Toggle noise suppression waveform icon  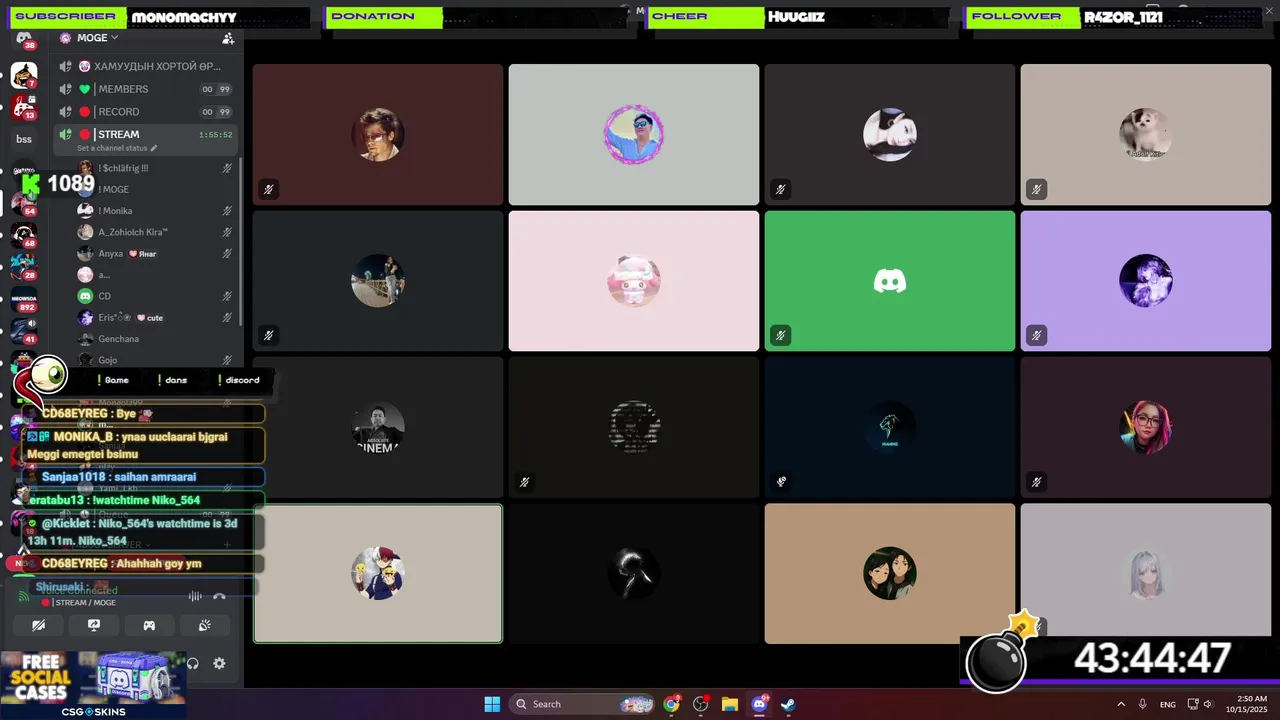tap(196, 596)
